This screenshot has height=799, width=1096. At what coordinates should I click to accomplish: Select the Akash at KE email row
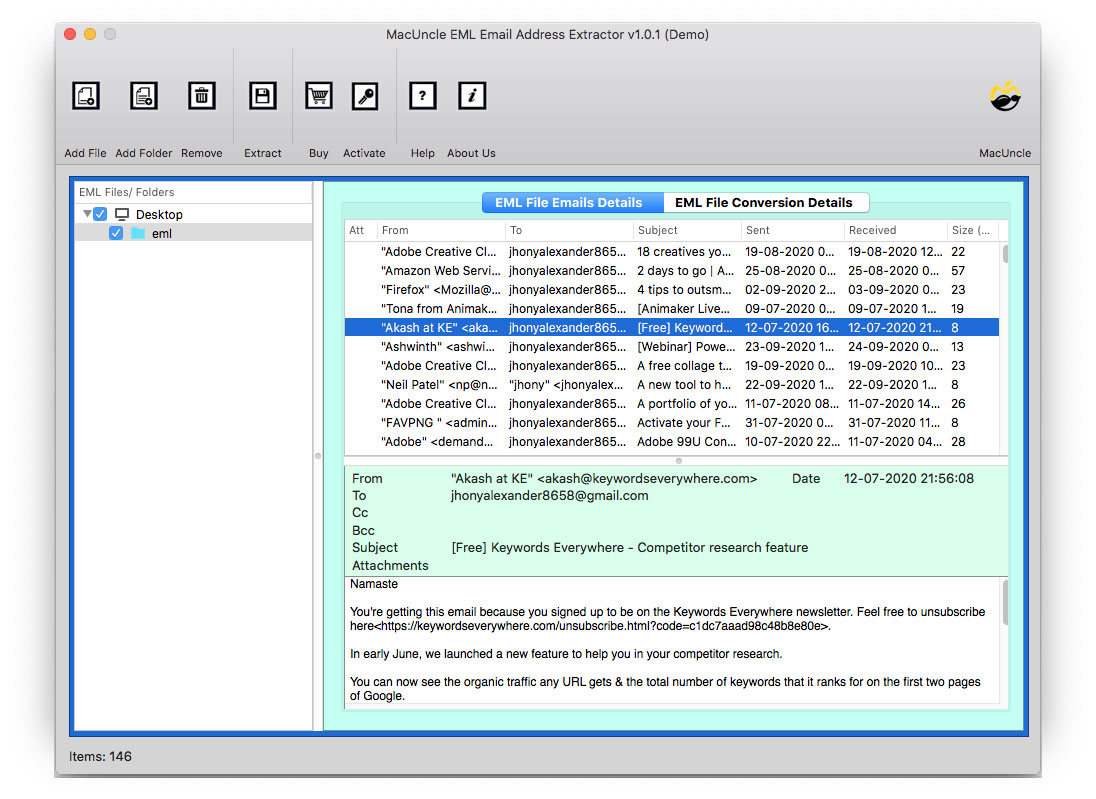(672, 327)
